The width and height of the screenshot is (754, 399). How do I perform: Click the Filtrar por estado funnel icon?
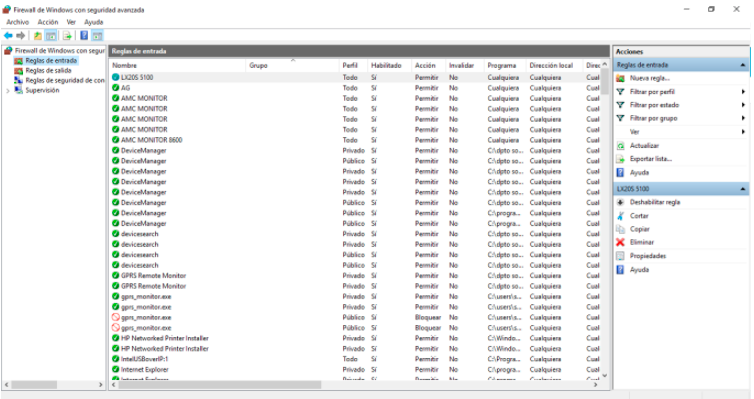coord(621,105)
